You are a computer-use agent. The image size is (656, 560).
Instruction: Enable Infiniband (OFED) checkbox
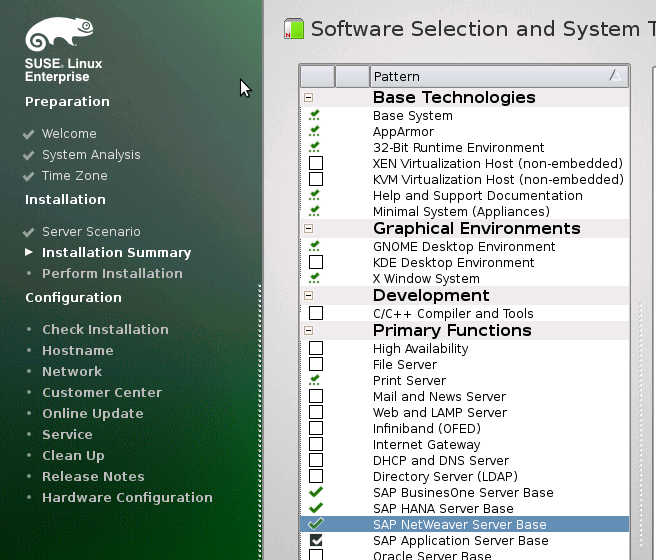tap(316, 428)
